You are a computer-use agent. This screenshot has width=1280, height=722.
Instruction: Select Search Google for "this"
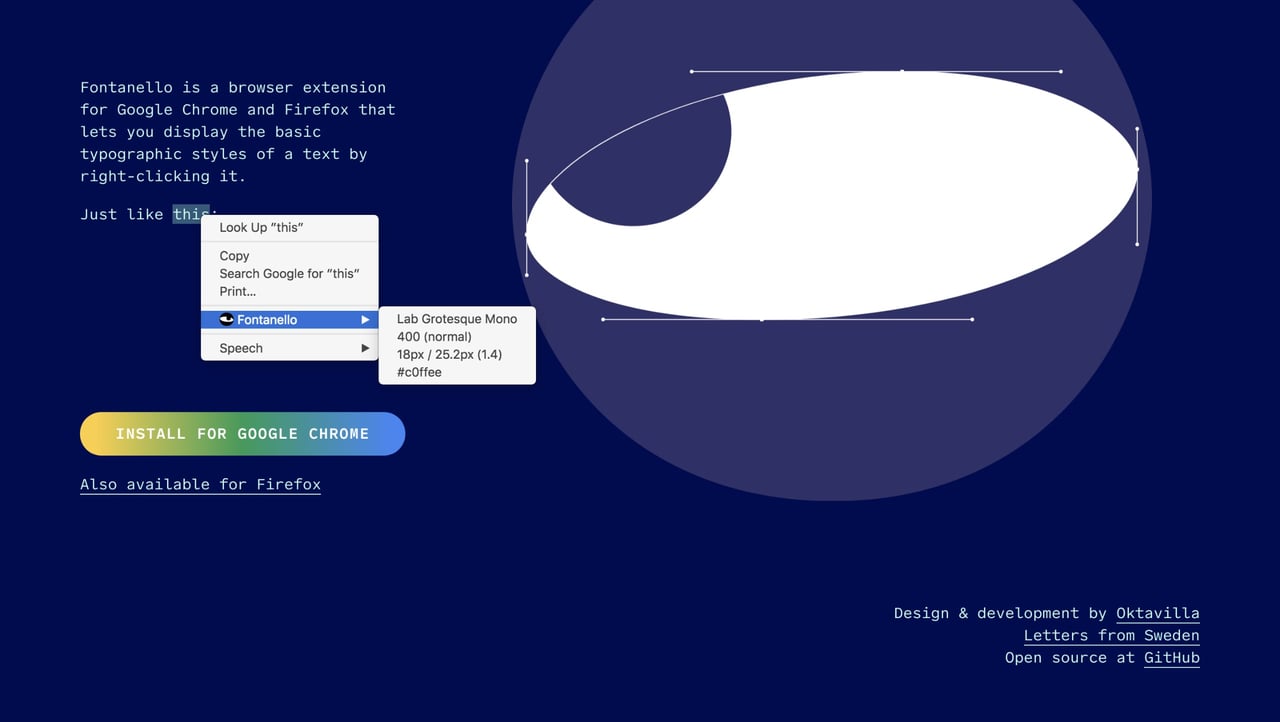click(x=289, y=273)
